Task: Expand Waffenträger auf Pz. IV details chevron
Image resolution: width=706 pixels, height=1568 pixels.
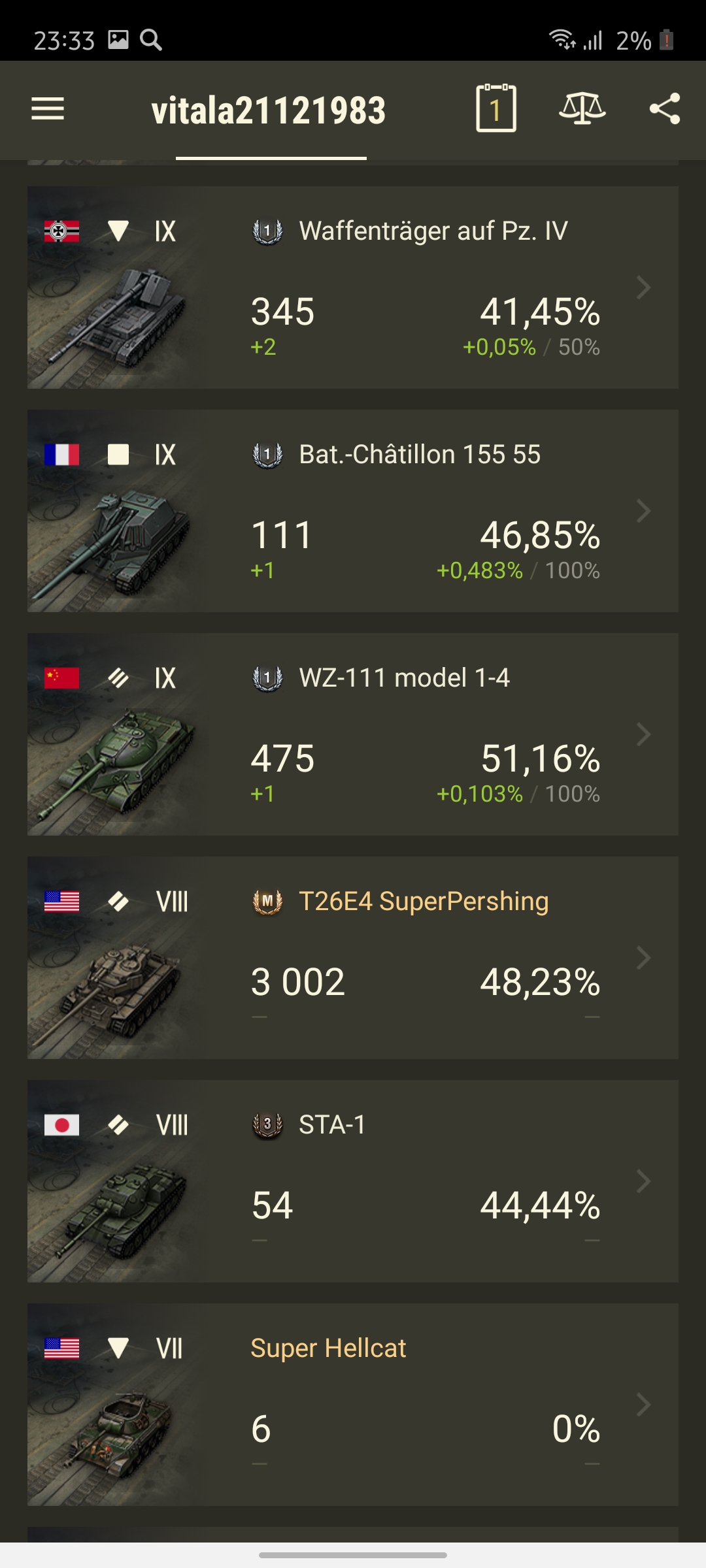Action: point(644,287)
